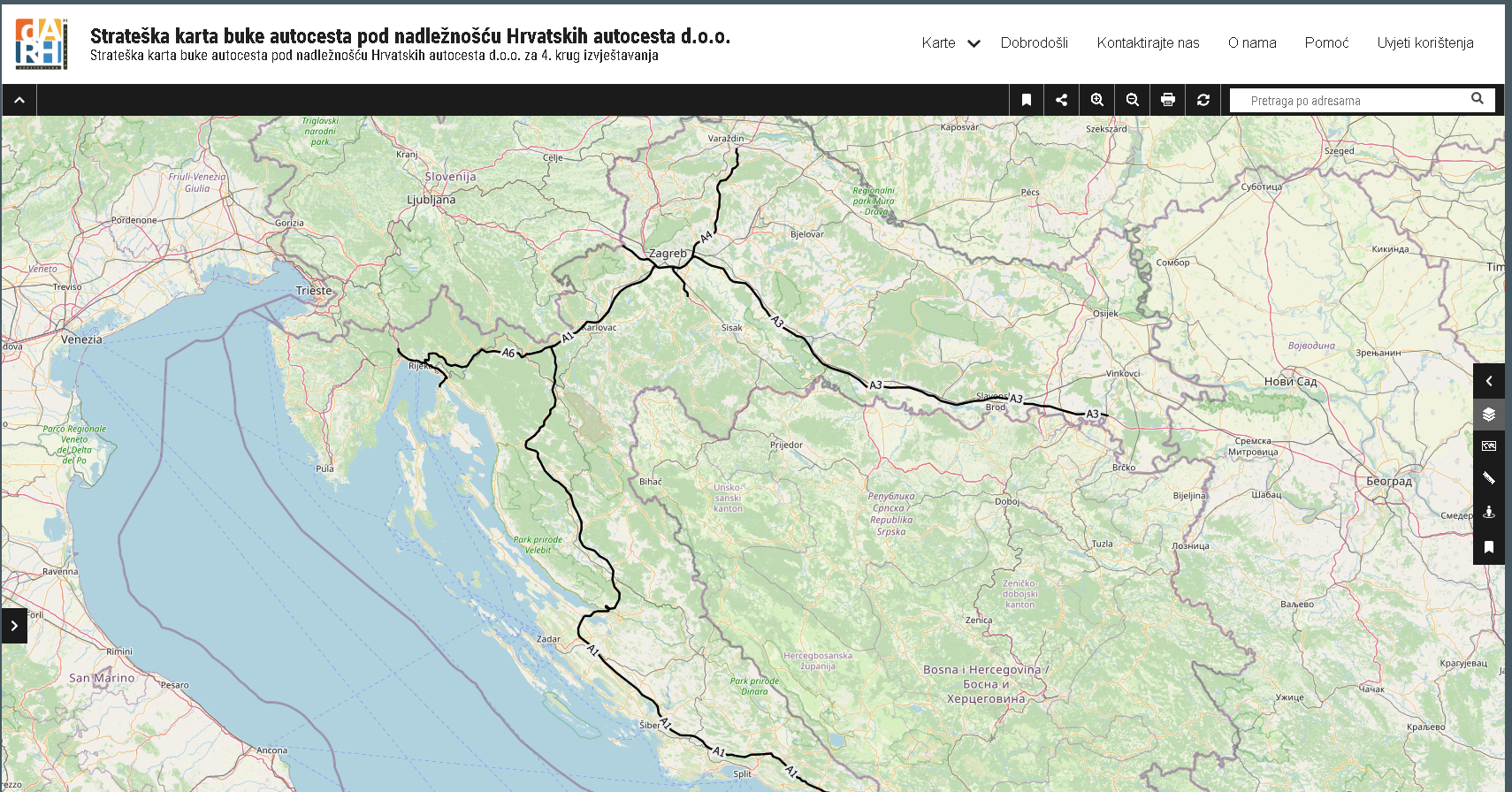Viewport: 1512px width, 792px height.
Task: Open the Karte dropdown menu
Action: click(951, 42)
